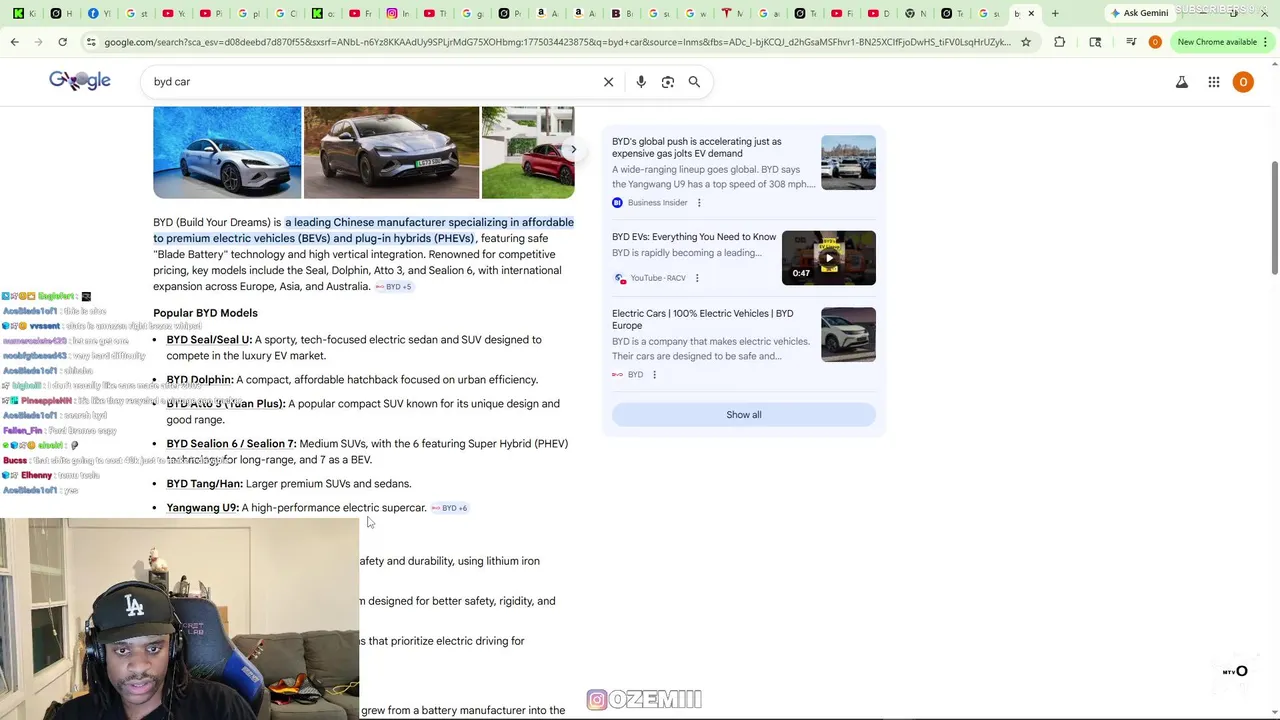This screenshot has width=1280, height=720.
Task: Click the Business Insider source label
Action: click(x=657, y=203)
